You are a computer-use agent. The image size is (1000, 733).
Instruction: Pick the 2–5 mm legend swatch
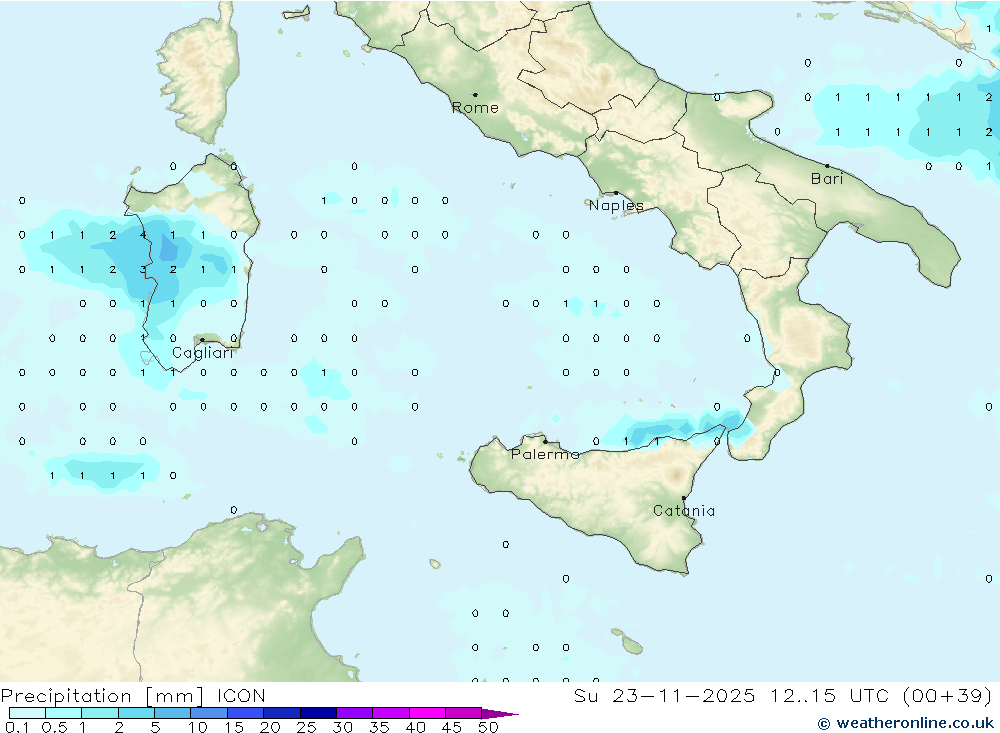coord(136,713)
